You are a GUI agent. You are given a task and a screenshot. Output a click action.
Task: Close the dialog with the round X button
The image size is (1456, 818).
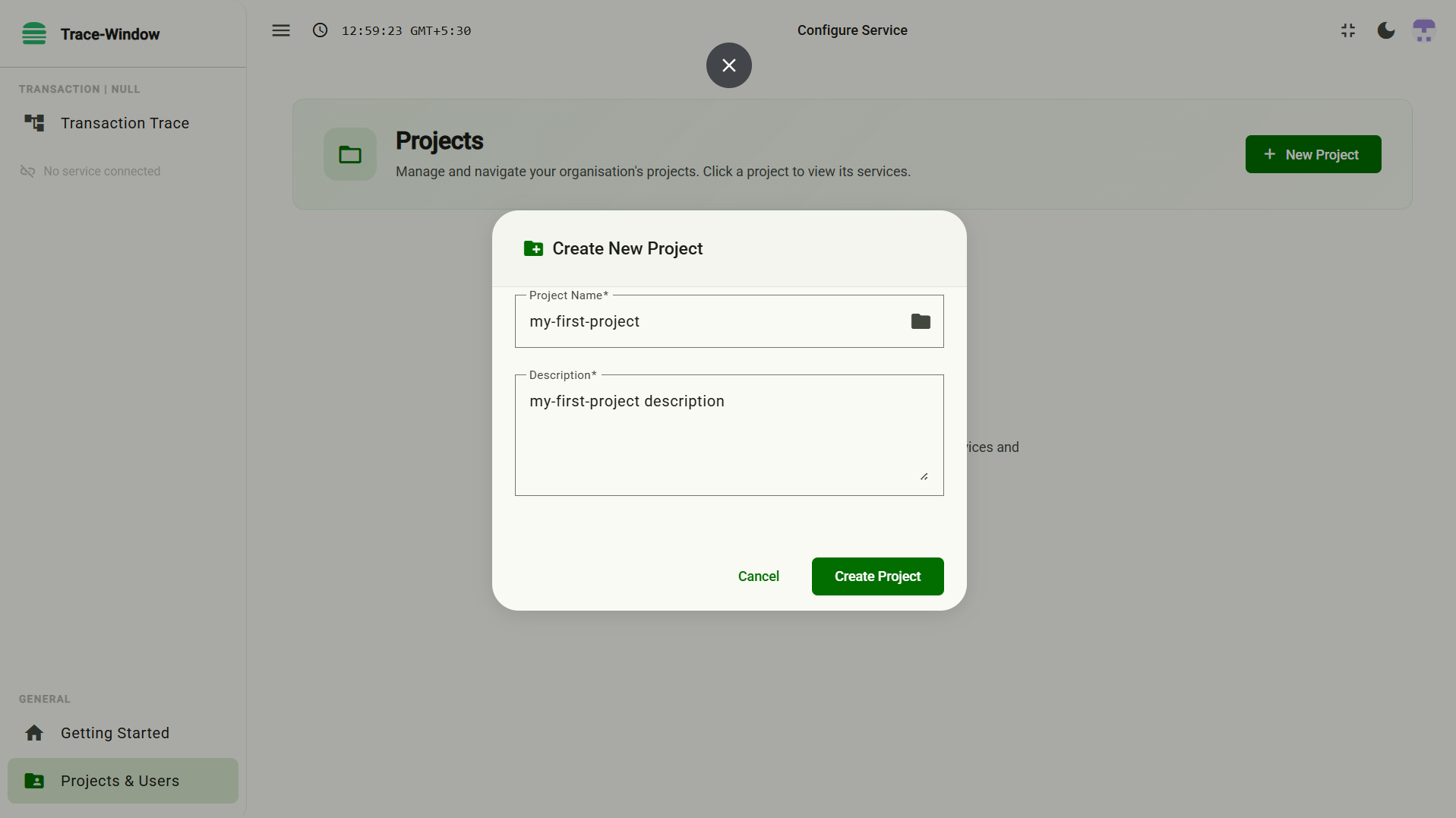click(729, 65)
